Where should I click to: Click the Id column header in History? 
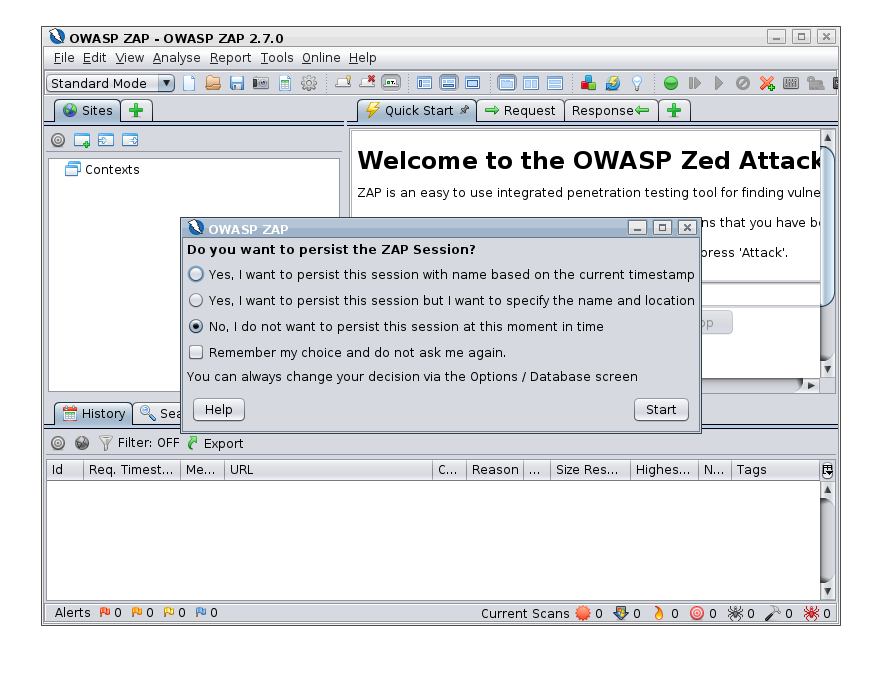coord(65,470)
